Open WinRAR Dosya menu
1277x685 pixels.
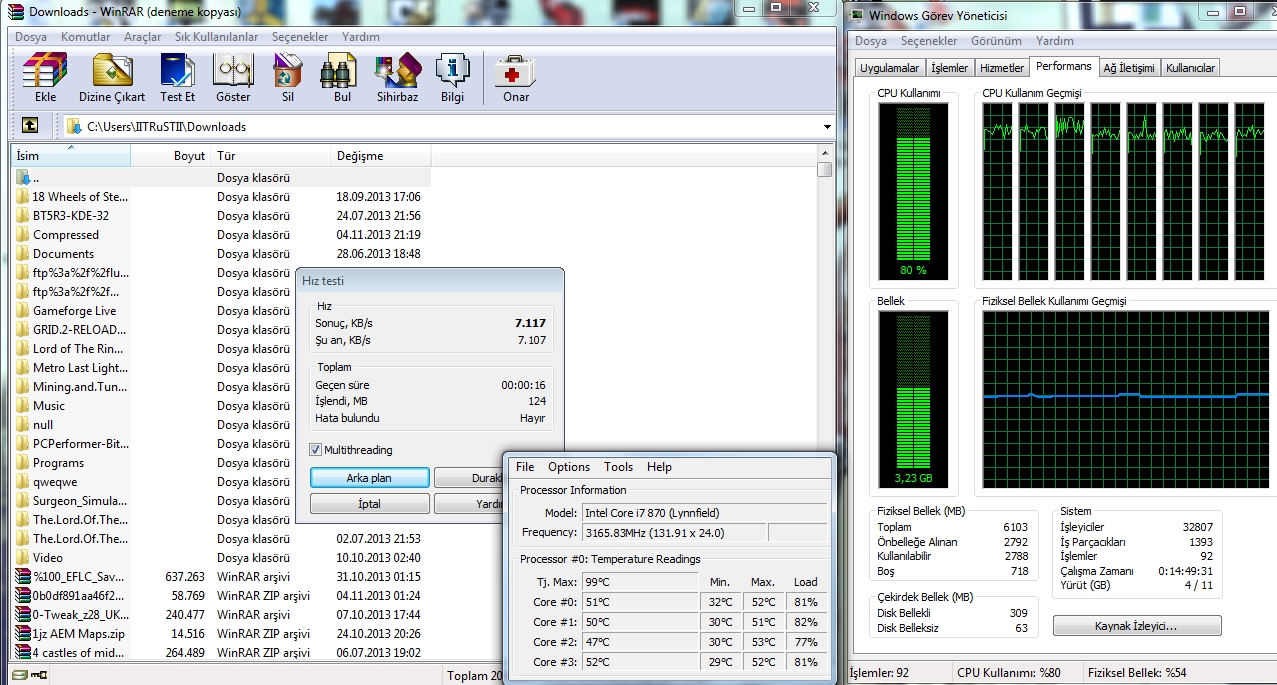[31, 37]
